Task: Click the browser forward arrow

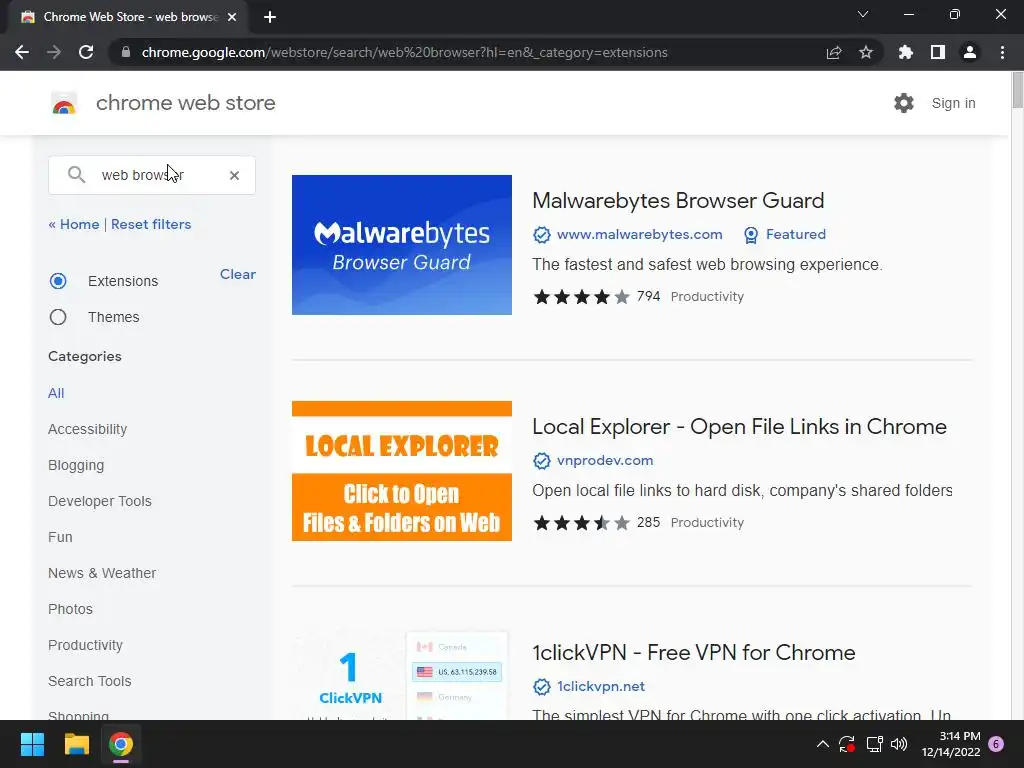Action: coord(54,52)
